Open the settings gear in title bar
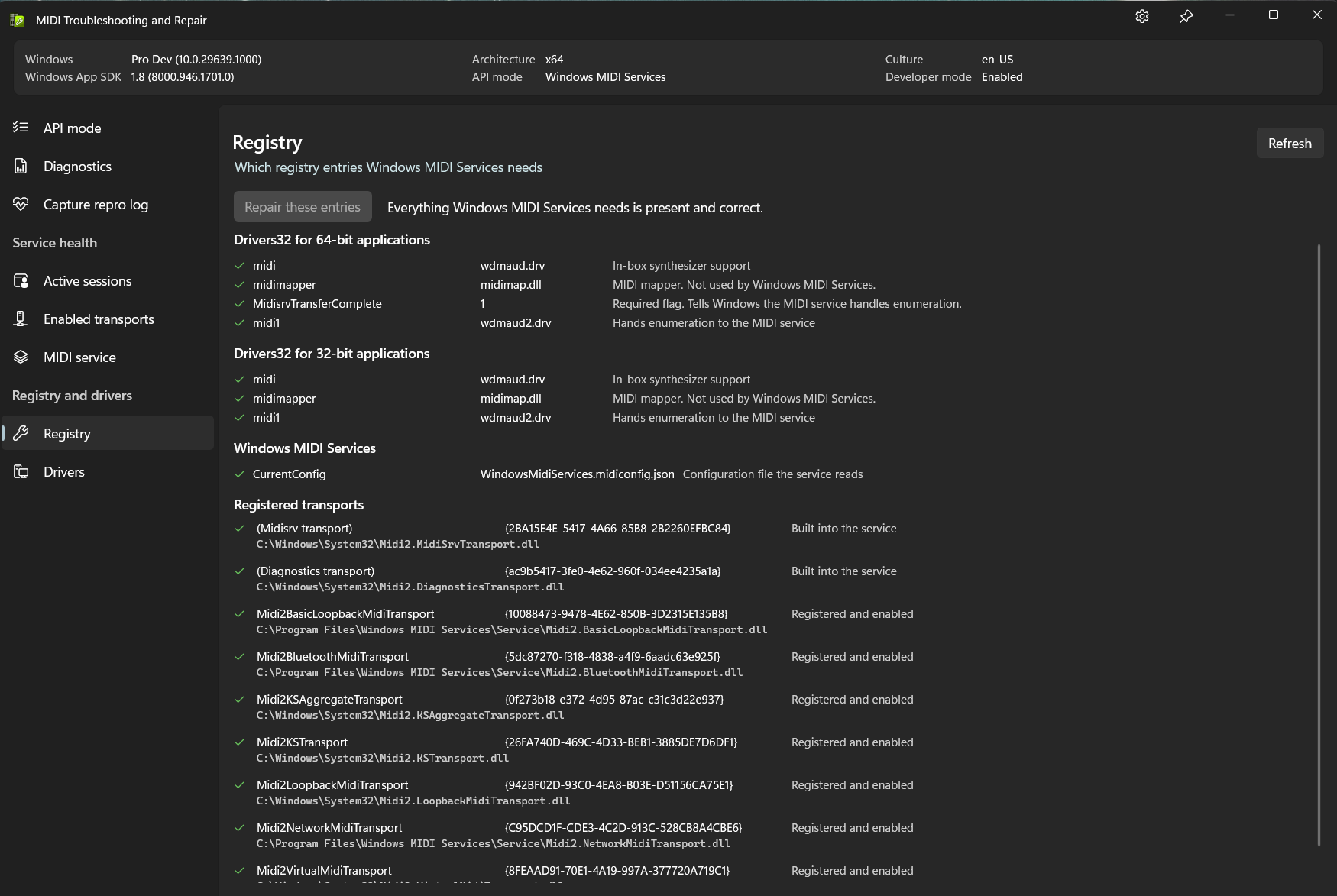 [x=1142, y=16]
